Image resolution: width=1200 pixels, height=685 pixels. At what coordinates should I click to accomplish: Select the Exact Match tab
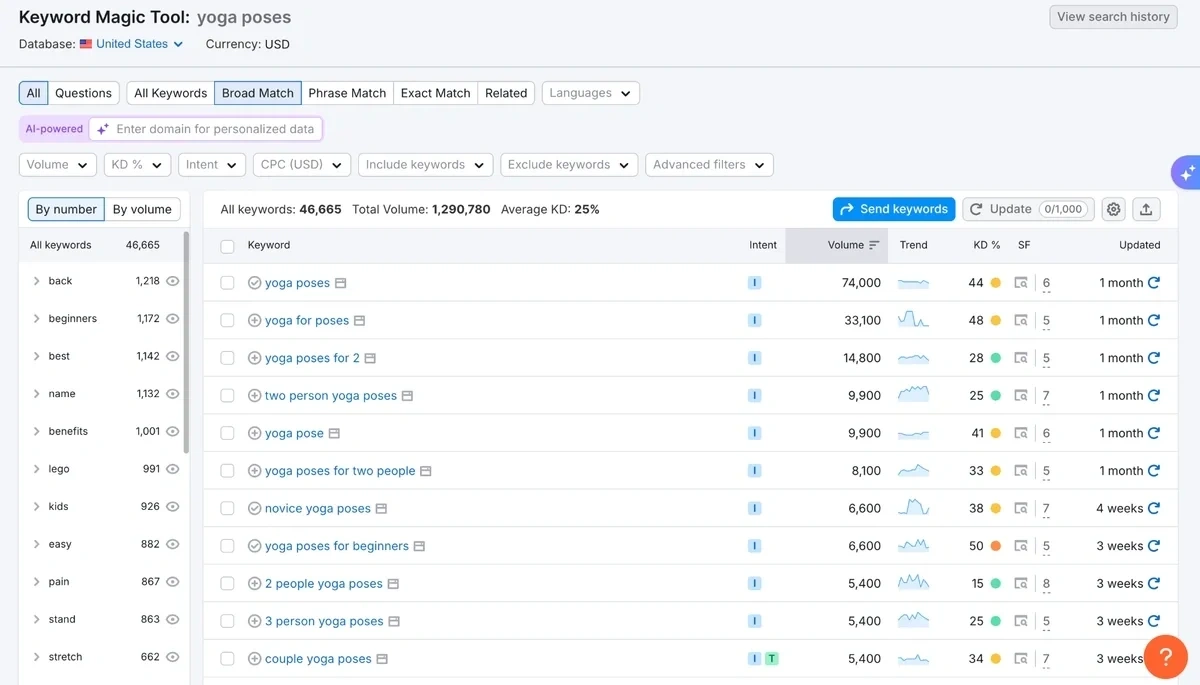point(435,92)
